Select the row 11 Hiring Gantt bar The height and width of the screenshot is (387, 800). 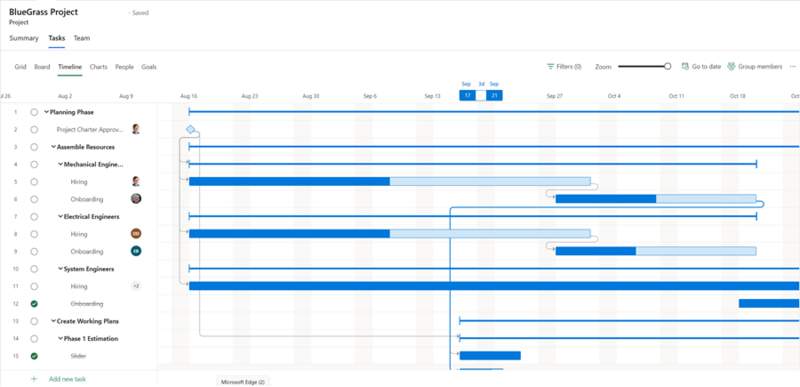click(x=494, y=286)
